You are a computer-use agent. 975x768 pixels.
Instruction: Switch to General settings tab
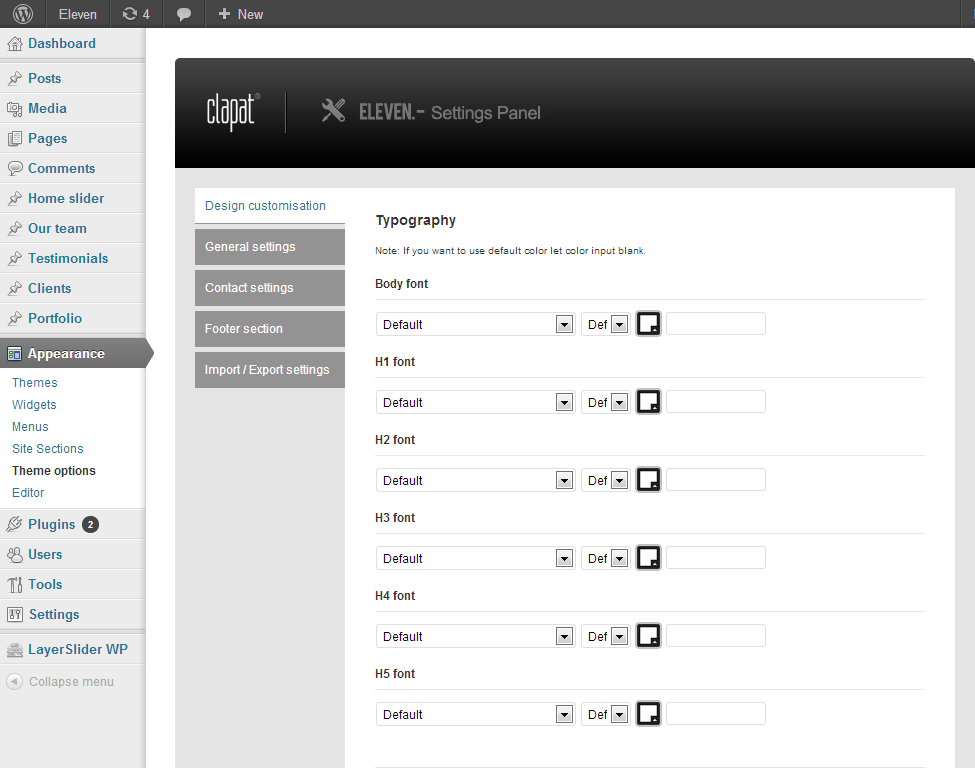coord(270,247)
